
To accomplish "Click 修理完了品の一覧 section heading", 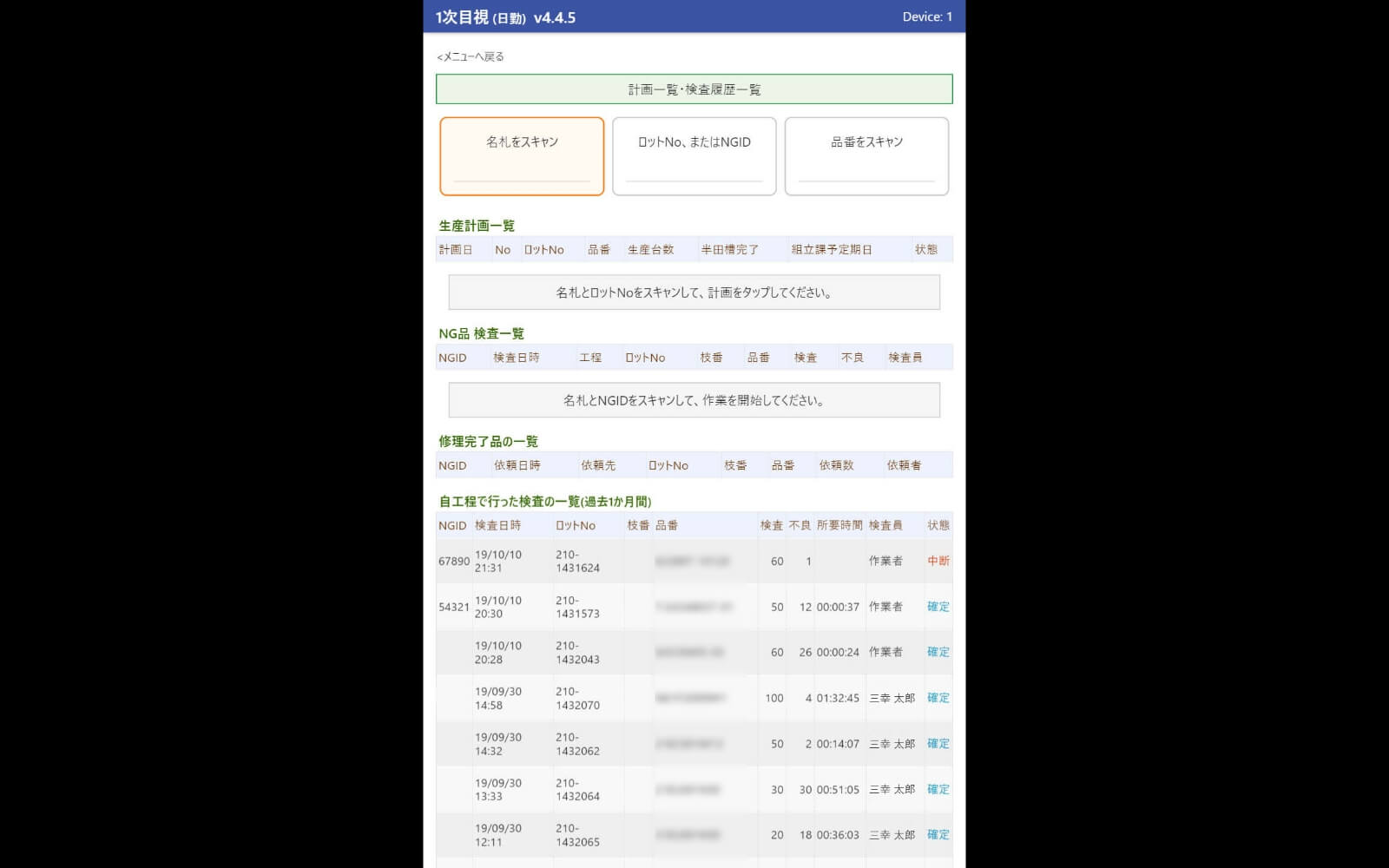I will click(x=488, y=441).
